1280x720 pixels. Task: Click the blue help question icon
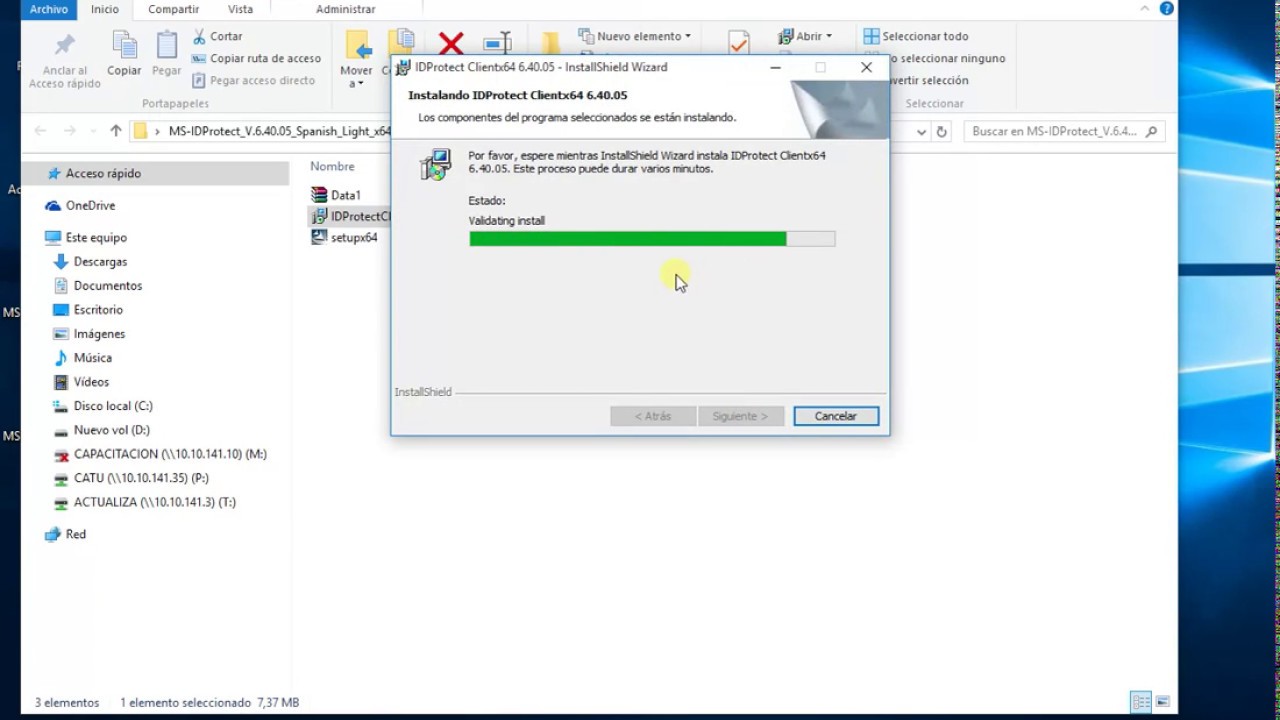coord(1166,8)
